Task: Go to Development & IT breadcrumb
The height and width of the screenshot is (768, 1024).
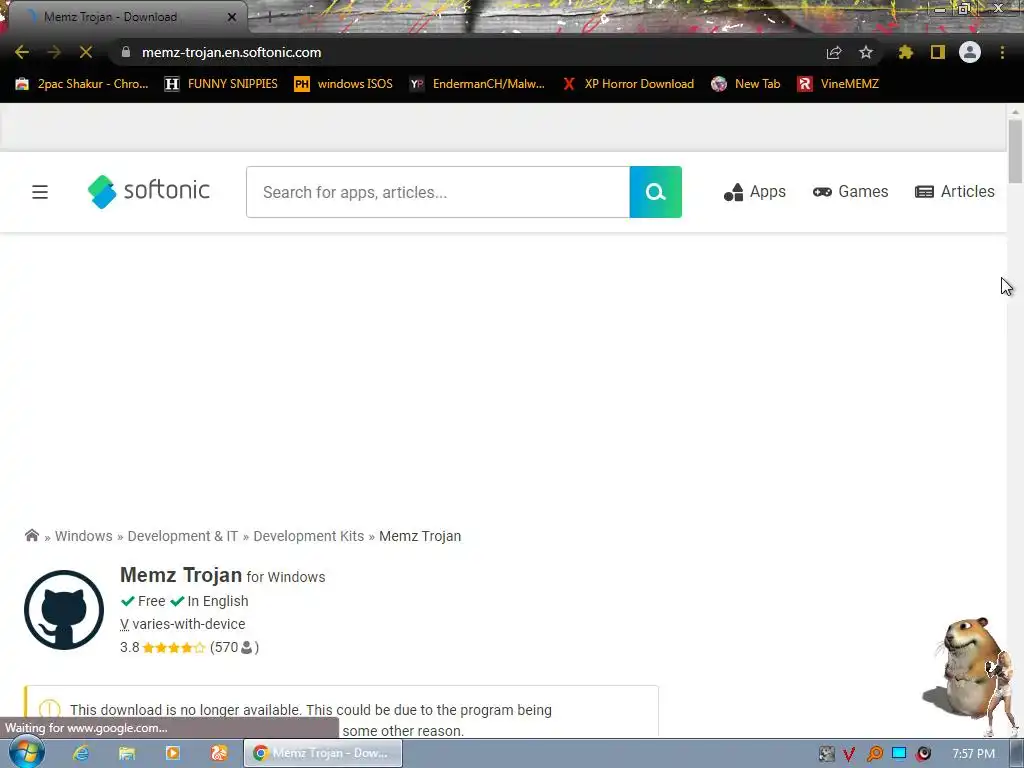Action: (x=182, y=536)
